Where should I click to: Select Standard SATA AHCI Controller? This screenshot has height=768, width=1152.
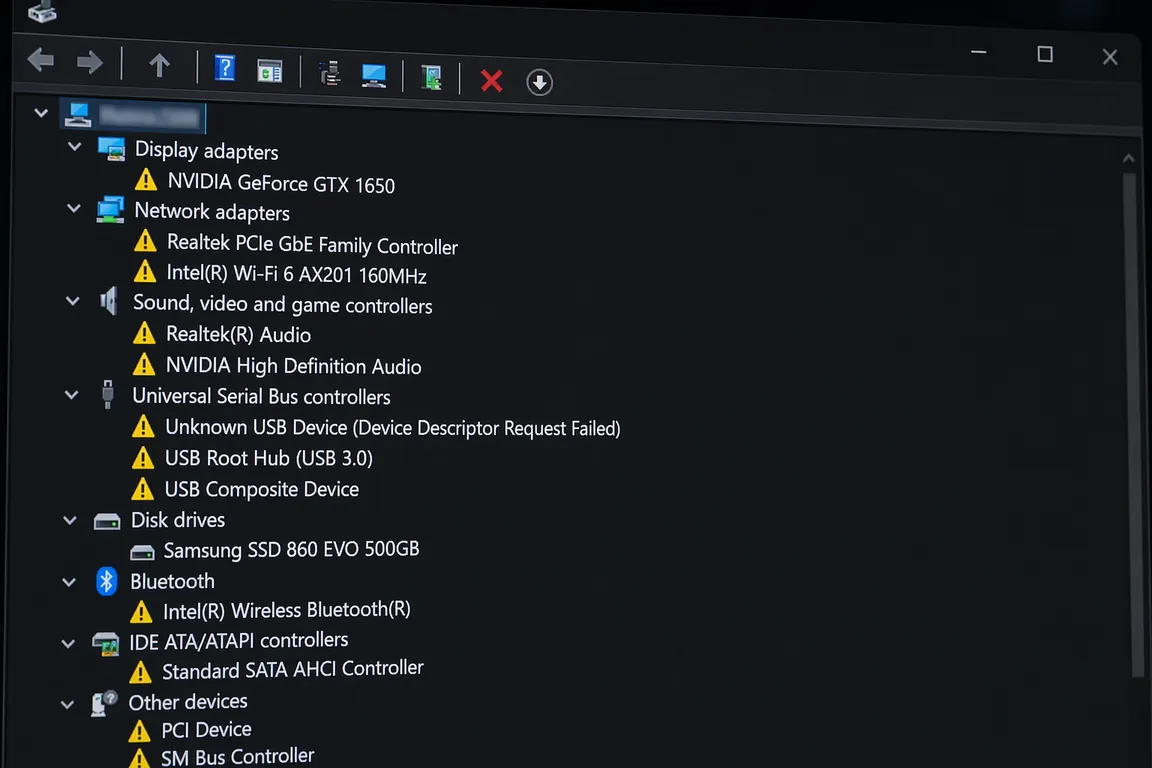point(292,670)
